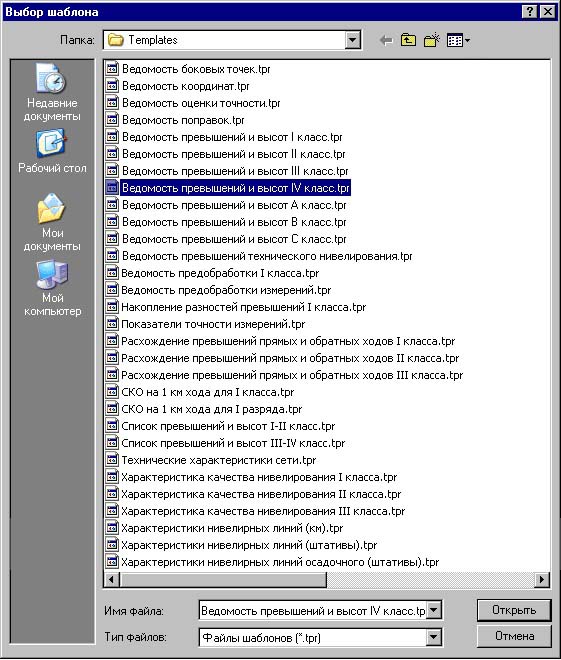The image size is (561, 660).
Task: Click the horizontal scrollbar thumb
Action: point(223,580)
